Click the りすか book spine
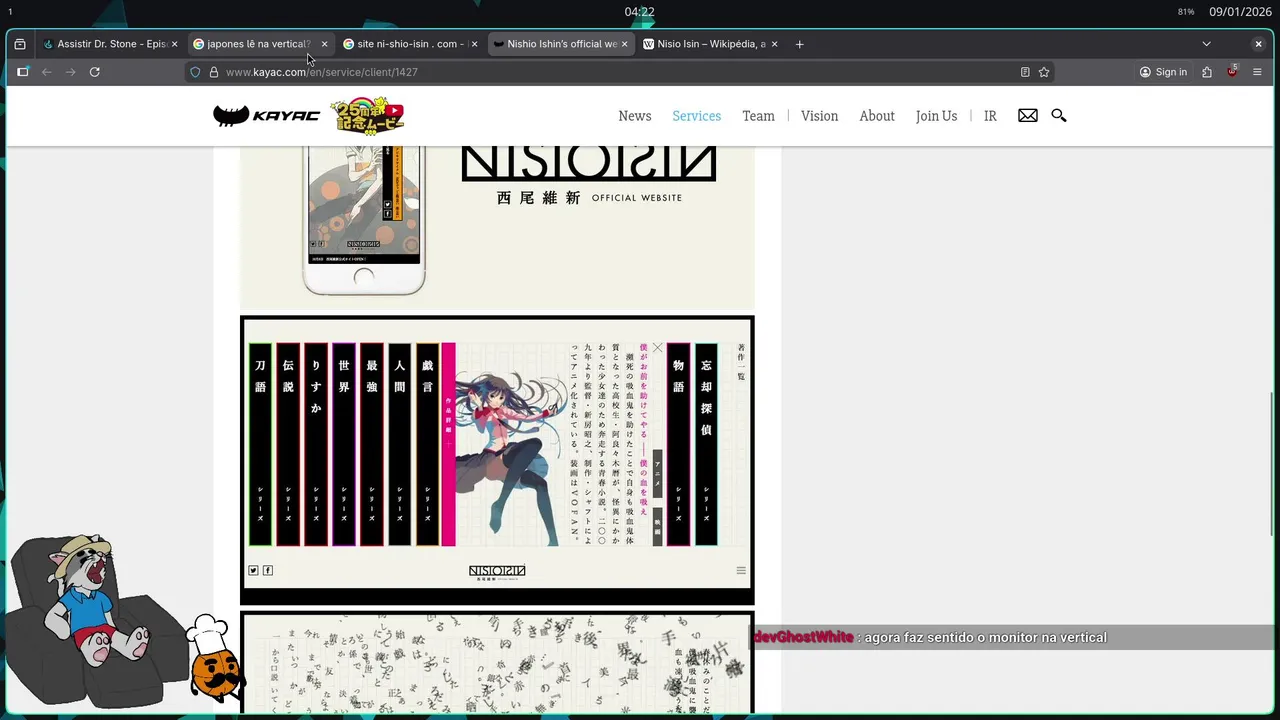The height and width of the screenshot is (720, 1280). click(316, 445)
